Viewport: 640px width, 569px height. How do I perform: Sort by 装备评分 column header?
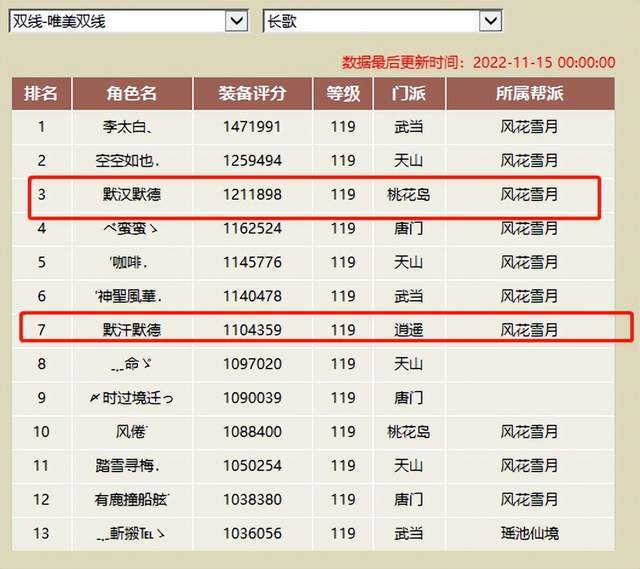click(x=252, y=93)
